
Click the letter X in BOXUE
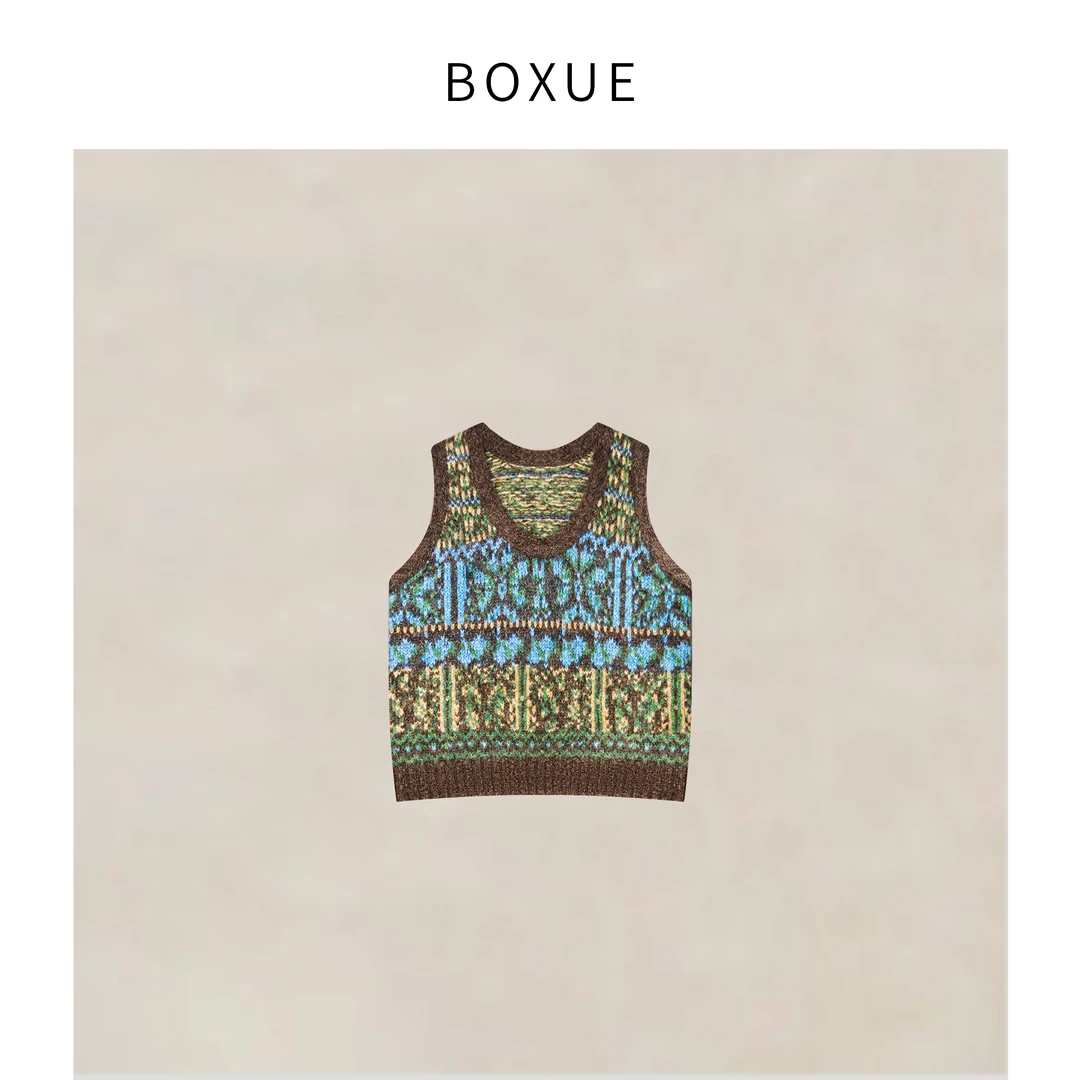pyautogui.click(x=541, y=83)
